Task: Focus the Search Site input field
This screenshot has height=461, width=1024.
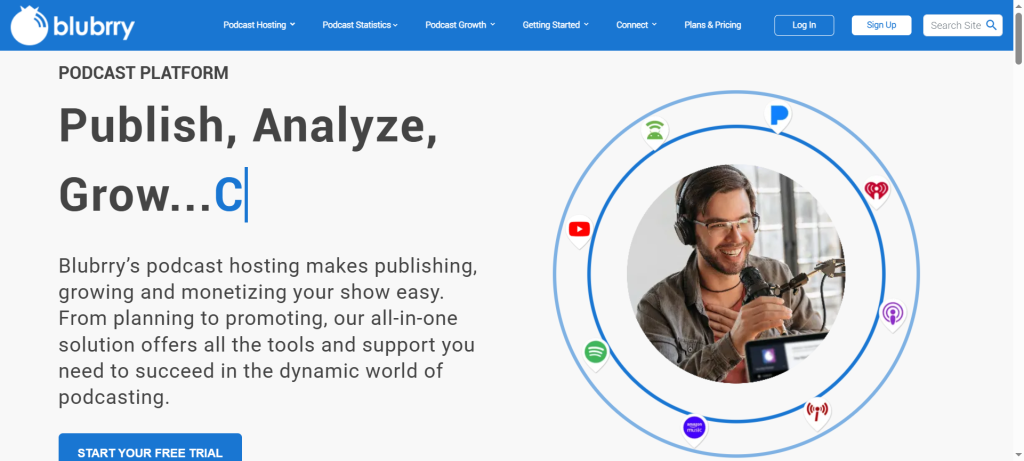Action: coord(954,25)
